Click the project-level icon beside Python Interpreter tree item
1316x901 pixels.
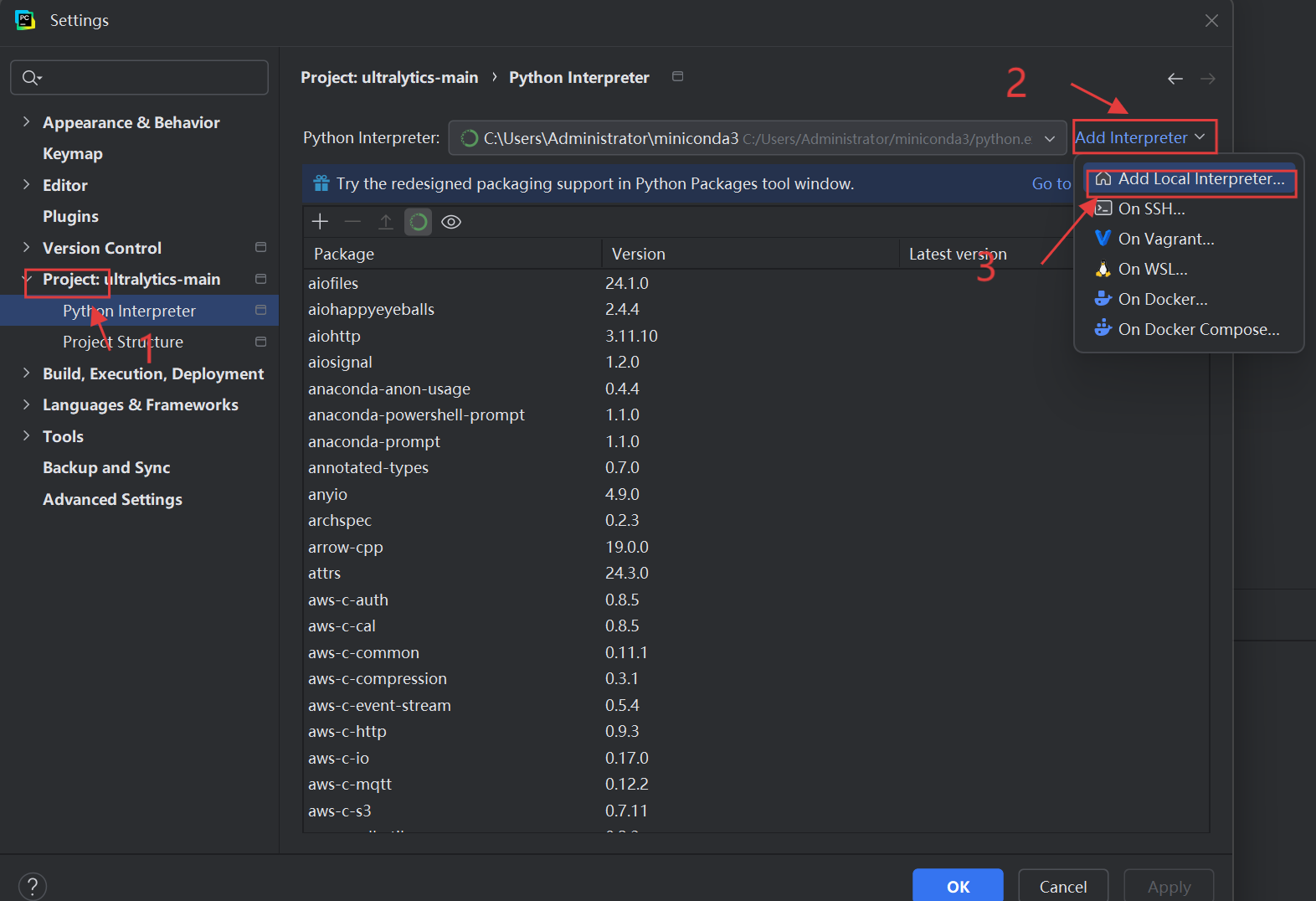[x=260, y=310]
